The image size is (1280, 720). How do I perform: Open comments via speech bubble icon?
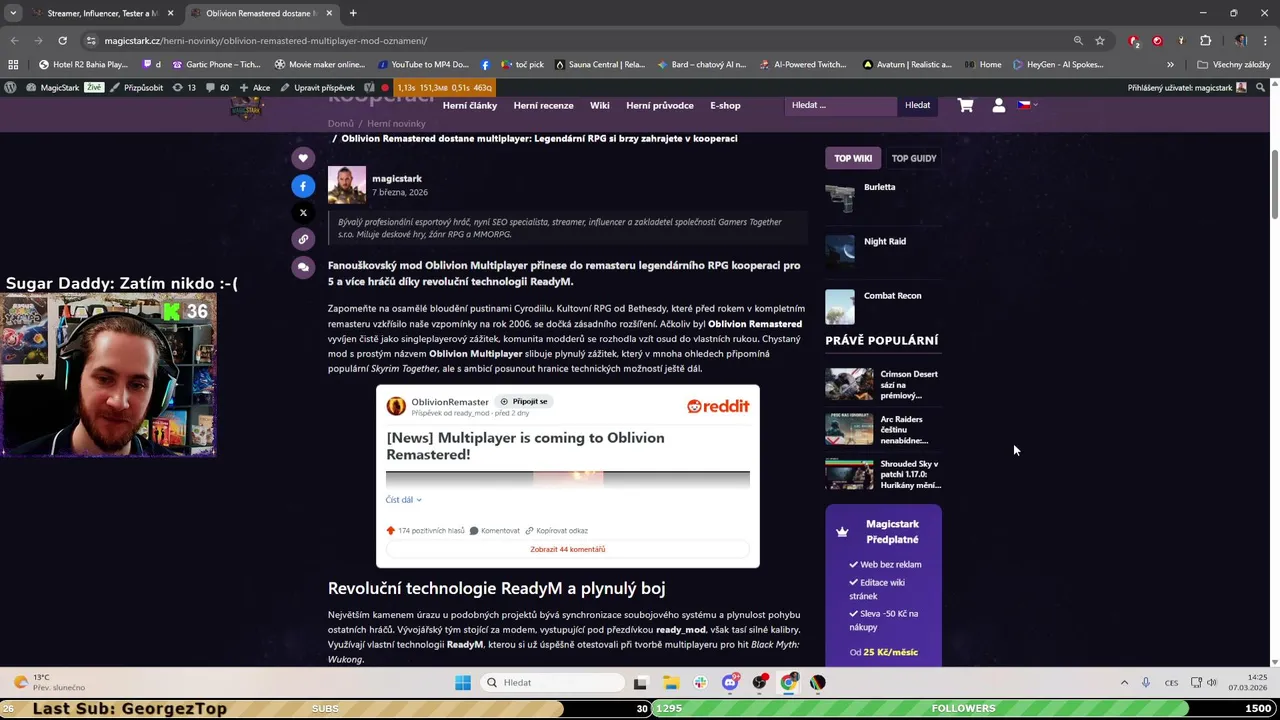(x=303, y=267)
